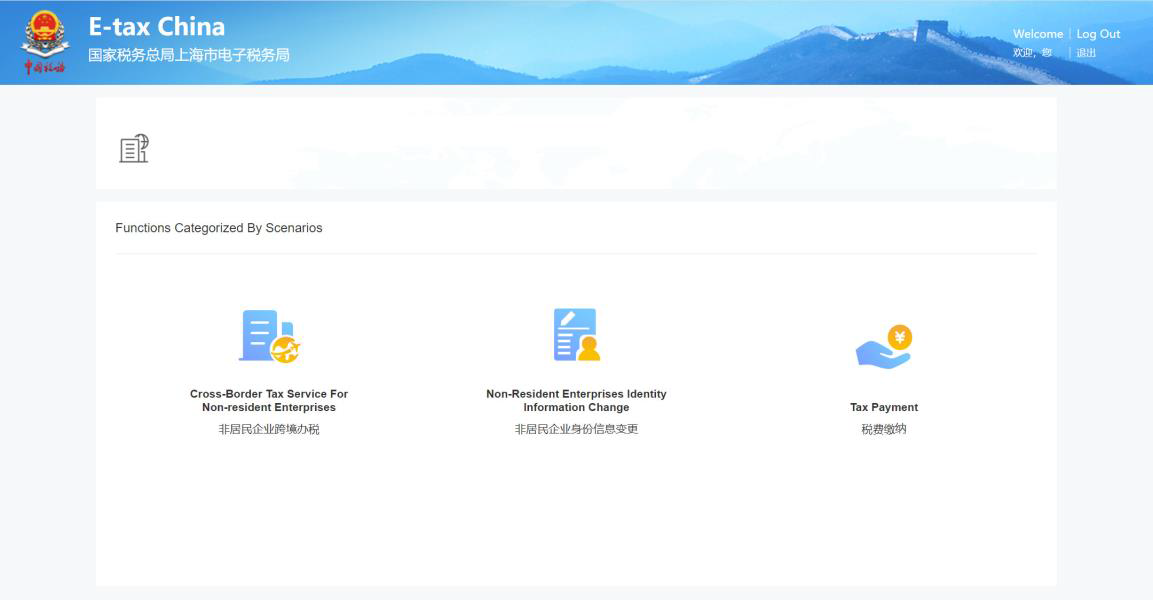Click the 国家税务总局上海市电子税务局 subtitle

[x=189, y=55]
